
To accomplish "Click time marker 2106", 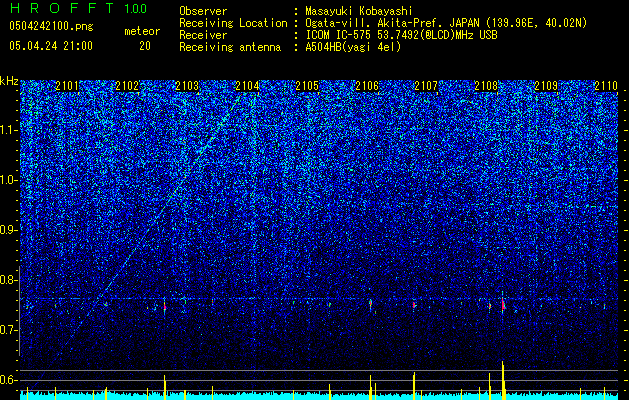I will 367,86.
